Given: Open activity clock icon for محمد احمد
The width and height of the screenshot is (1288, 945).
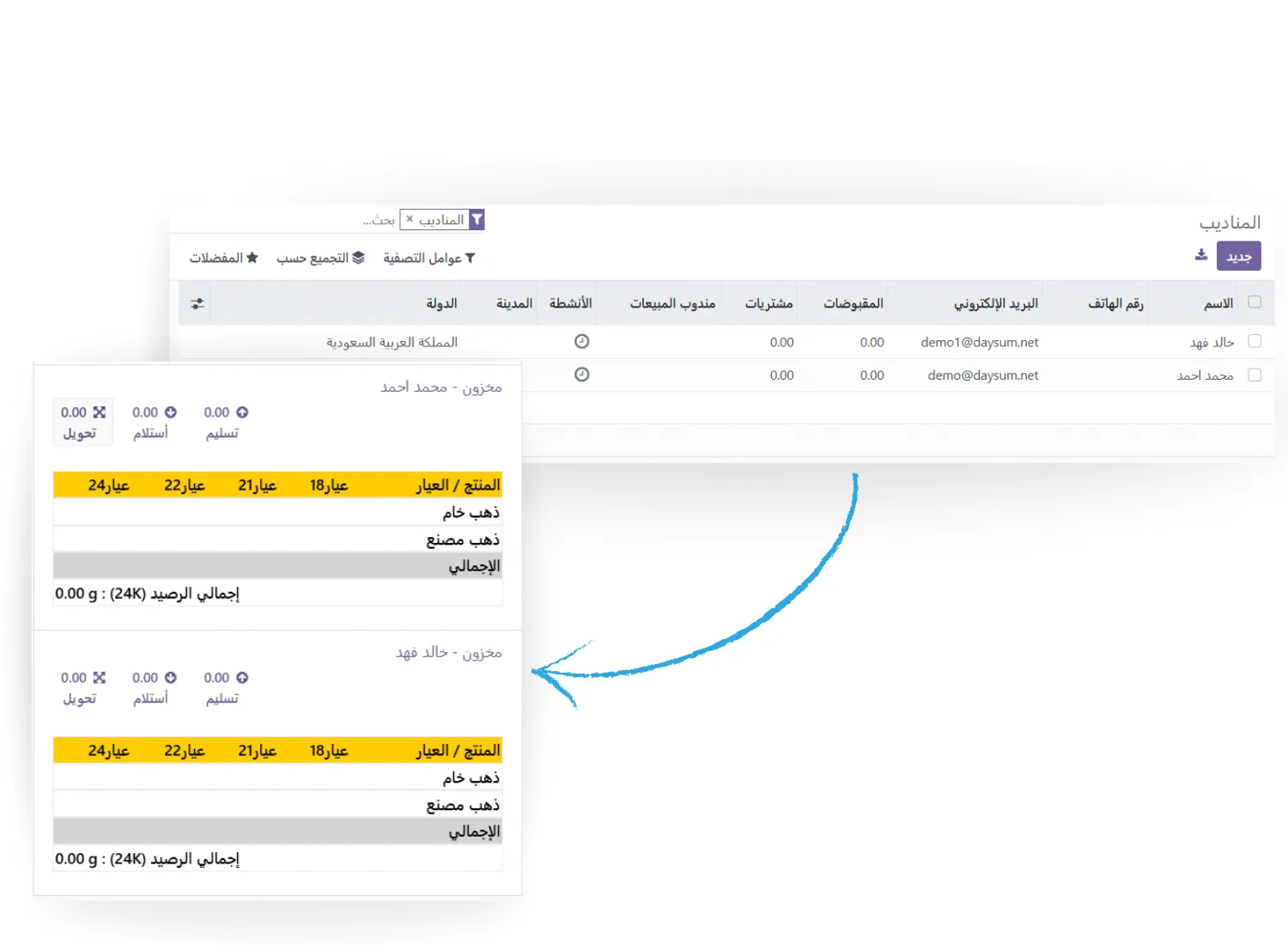Looking at the screenshot, I should (x=581, y=375).
